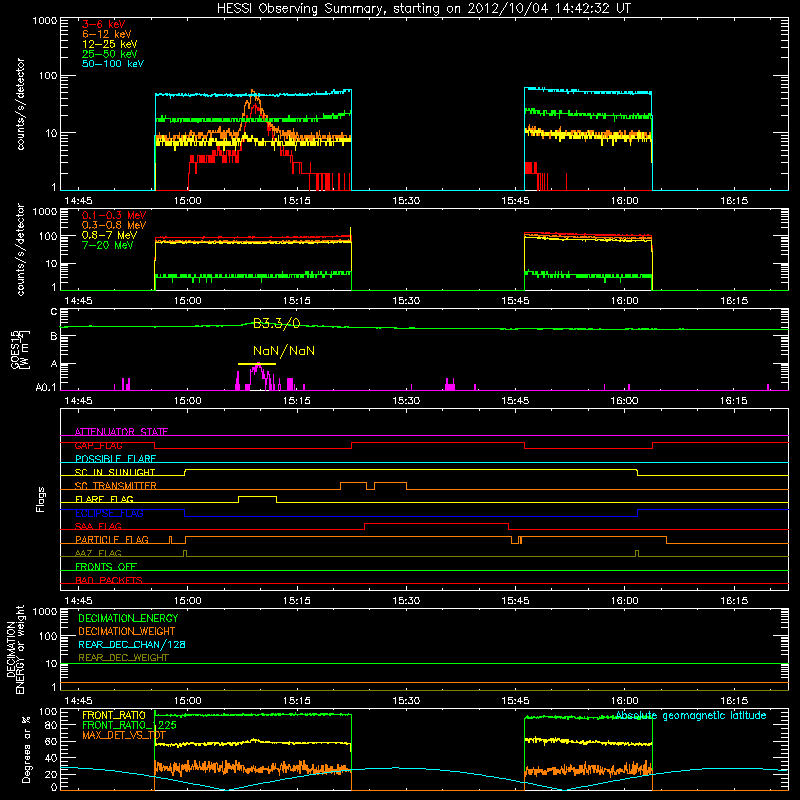
Task: Click the 'B3.3/0' GOES flare class annotation
Action: [x=277, y=323]
